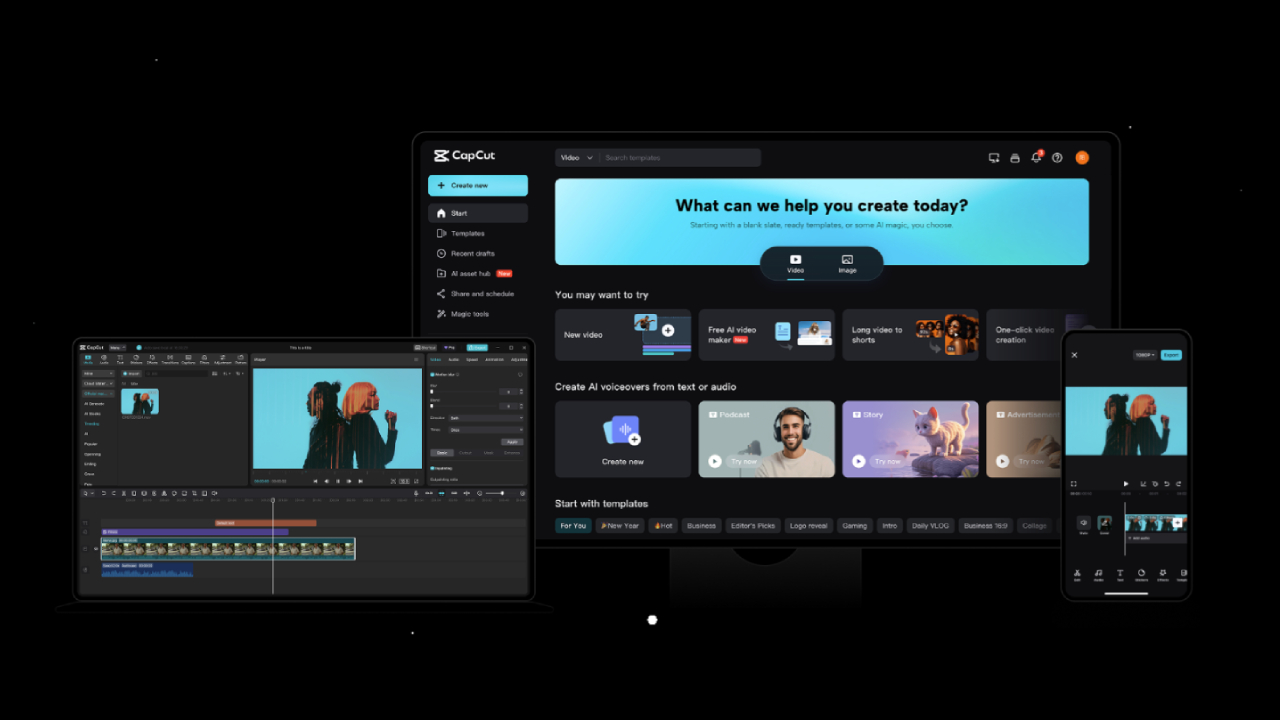Select Gaming template category
The height and width of the screenshot is (720, 1280).
click(854, 525)
